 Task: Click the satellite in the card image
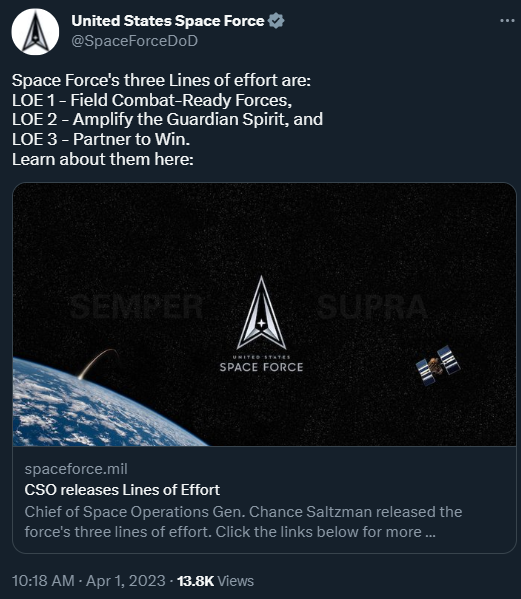(x=438, y=365)
